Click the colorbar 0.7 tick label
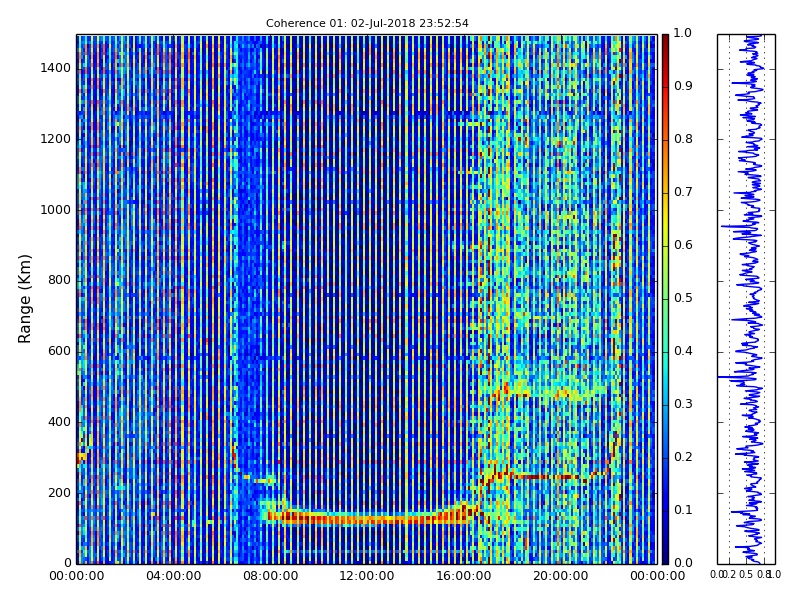 [683, 192]
